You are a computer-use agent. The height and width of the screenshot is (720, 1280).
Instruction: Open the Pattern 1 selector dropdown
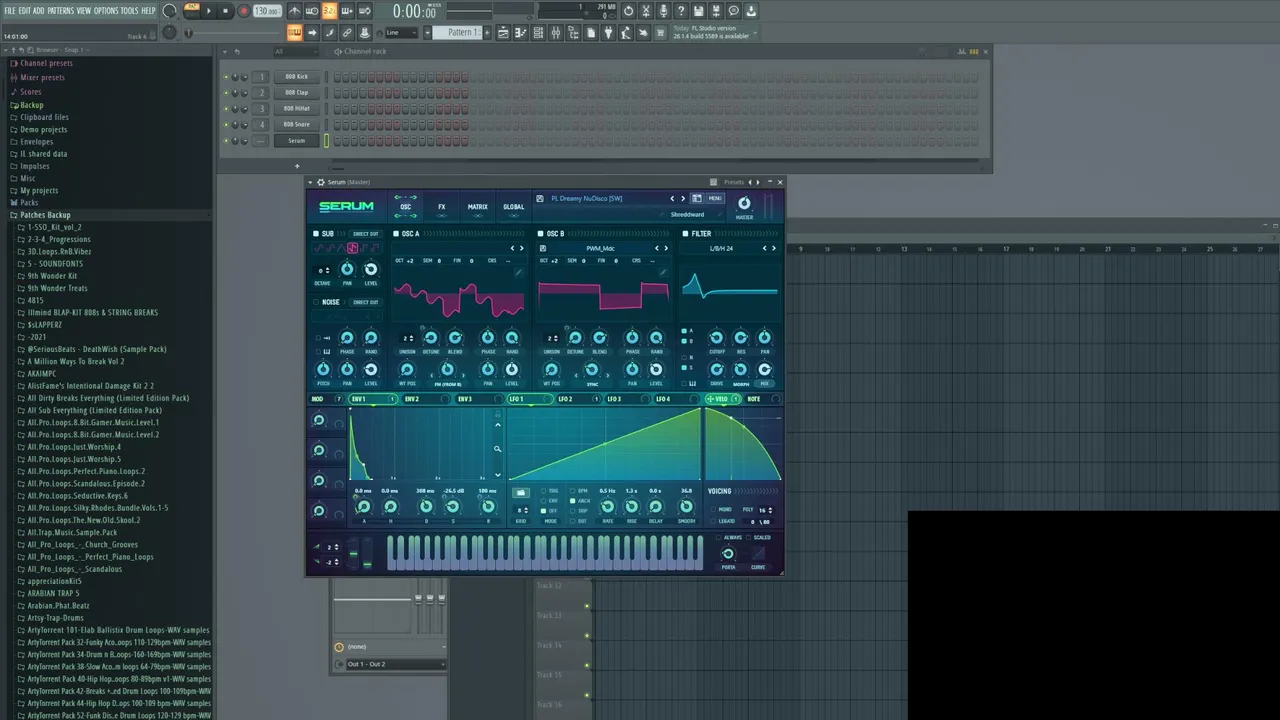(463, 33)
